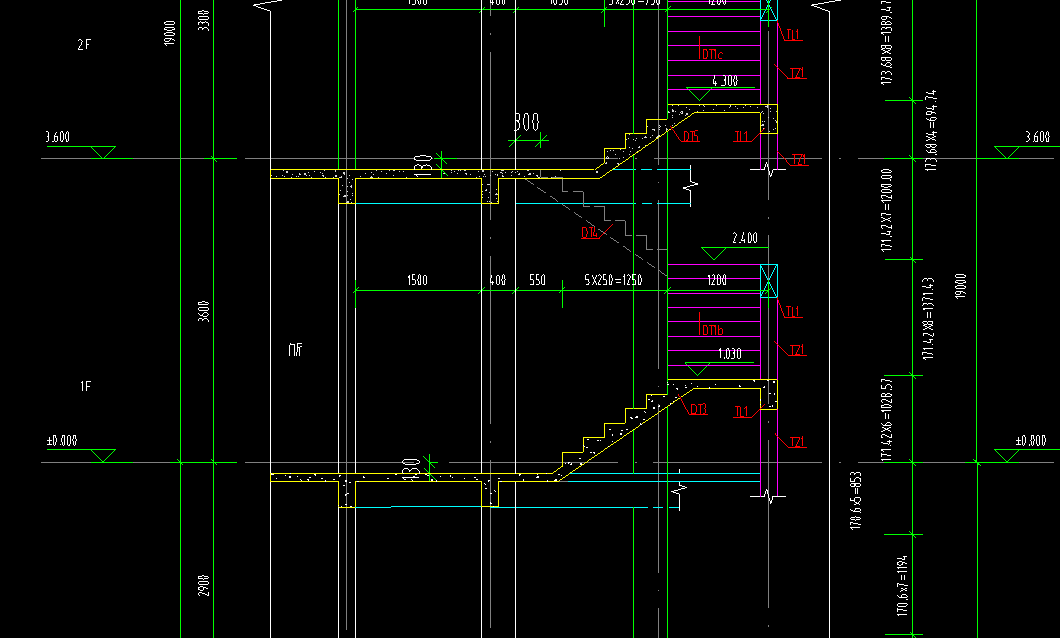Click the "3300" vertical dimension text
The width and height of the screenshot is (1060, 638).
[x=203, y=20]
